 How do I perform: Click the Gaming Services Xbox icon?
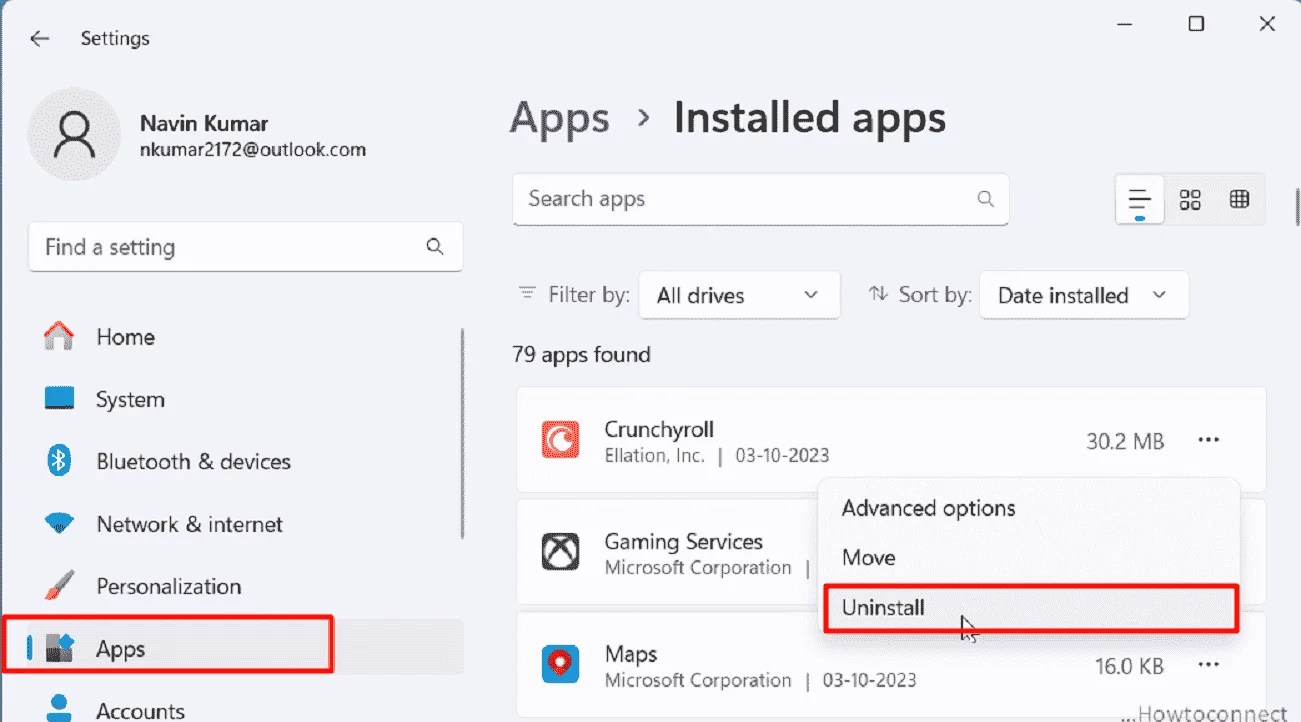561,552
